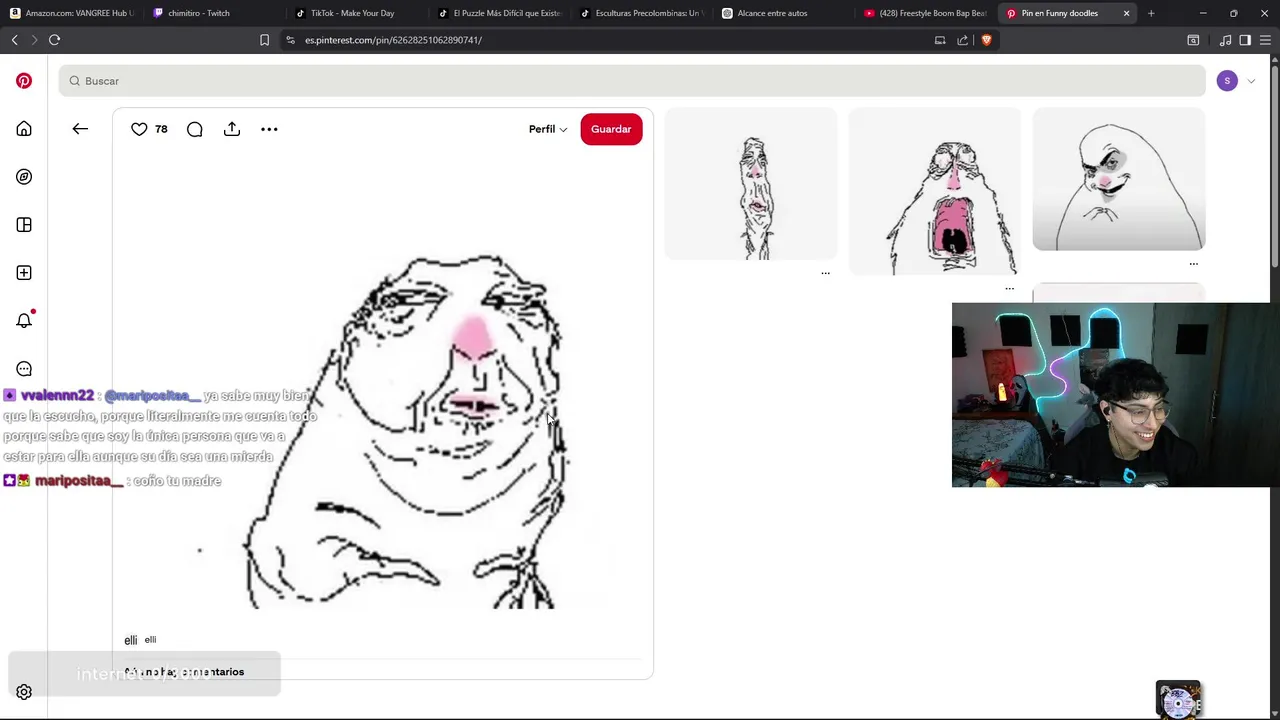1280x720 pixels.
Task: Open boards layout sidebar icon
Action: [x=24, y=225]
